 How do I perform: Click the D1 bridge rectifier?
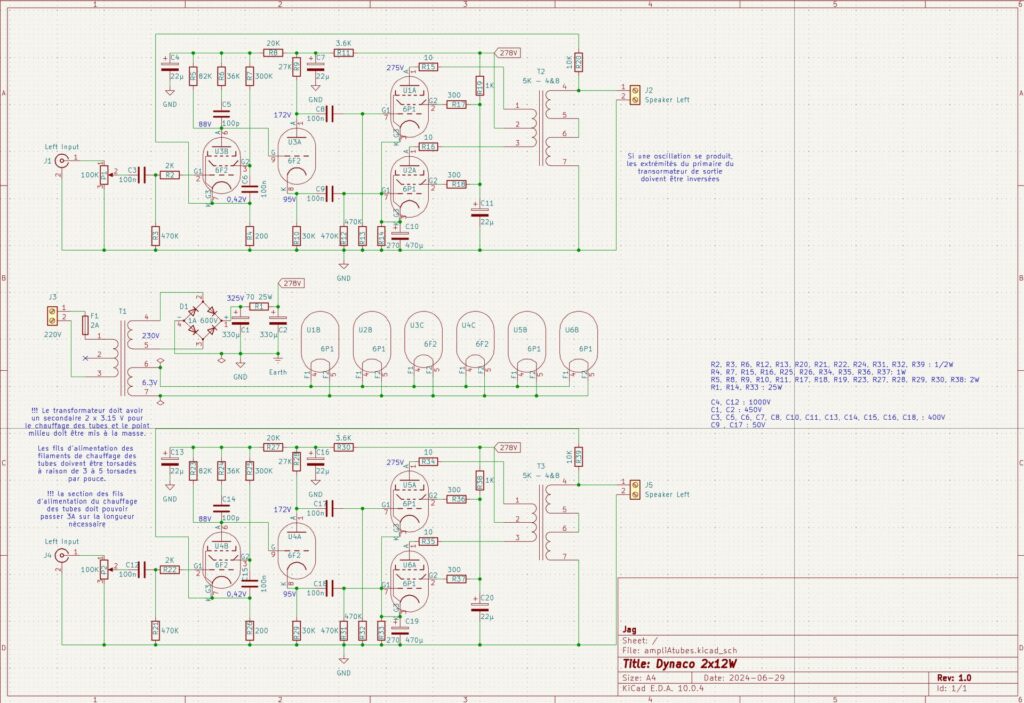tap(202, 319)
